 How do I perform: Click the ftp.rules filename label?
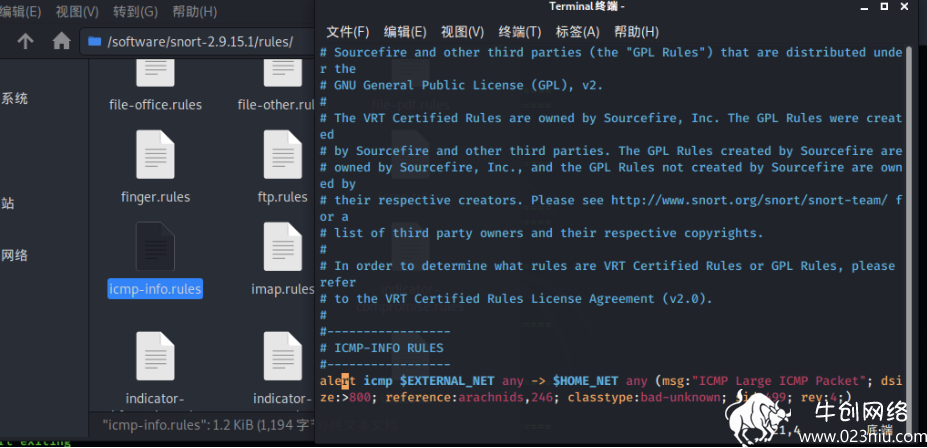coord(283,197)
